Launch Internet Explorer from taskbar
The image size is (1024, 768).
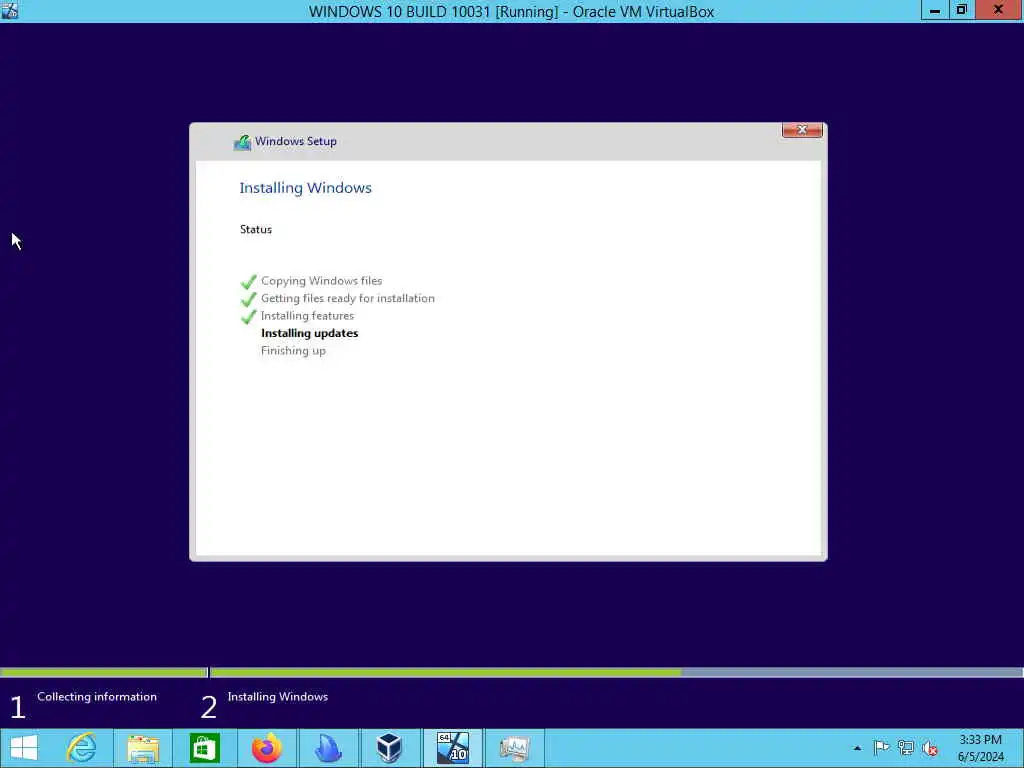[x=82, y=748]
